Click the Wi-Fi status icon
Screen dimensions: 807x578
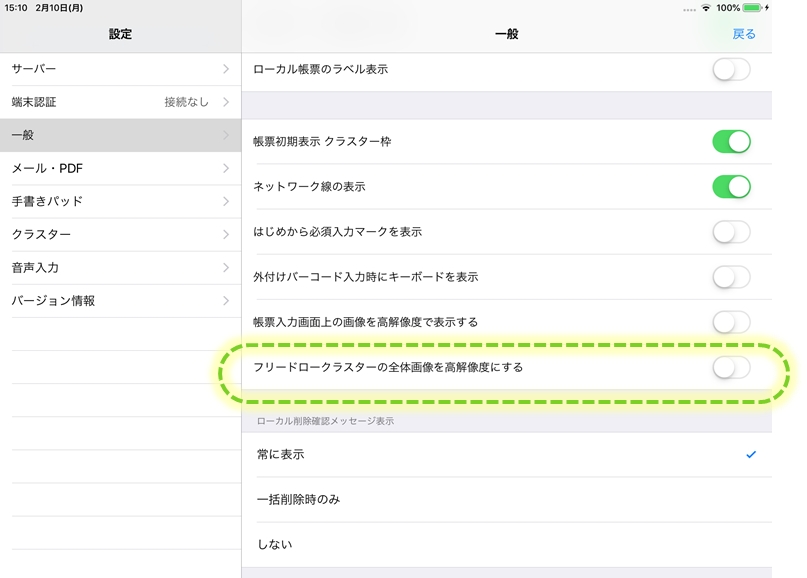click(706, 8)
